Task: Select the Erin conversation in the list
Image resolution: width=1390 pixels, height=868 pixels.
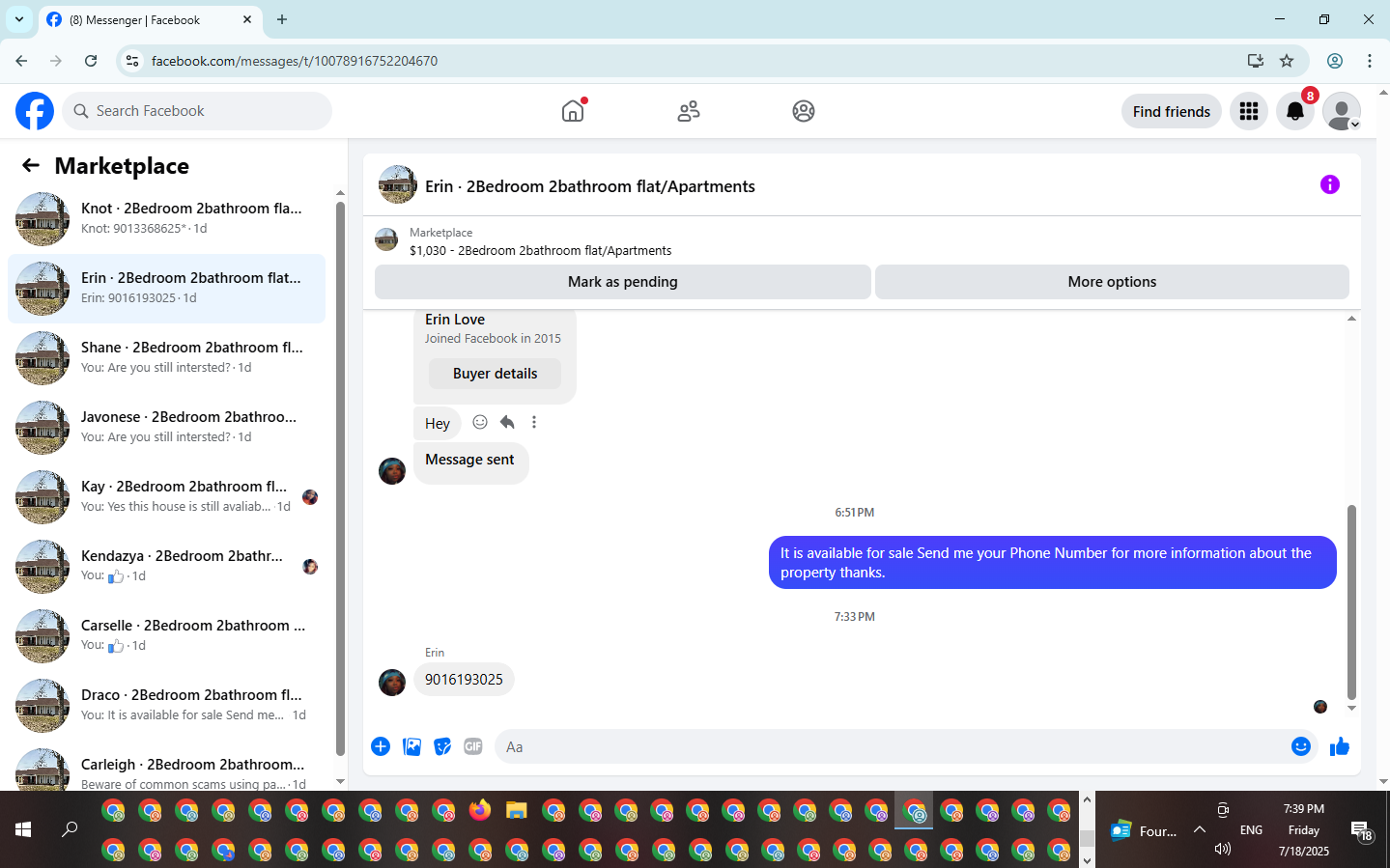Action: 167,289
